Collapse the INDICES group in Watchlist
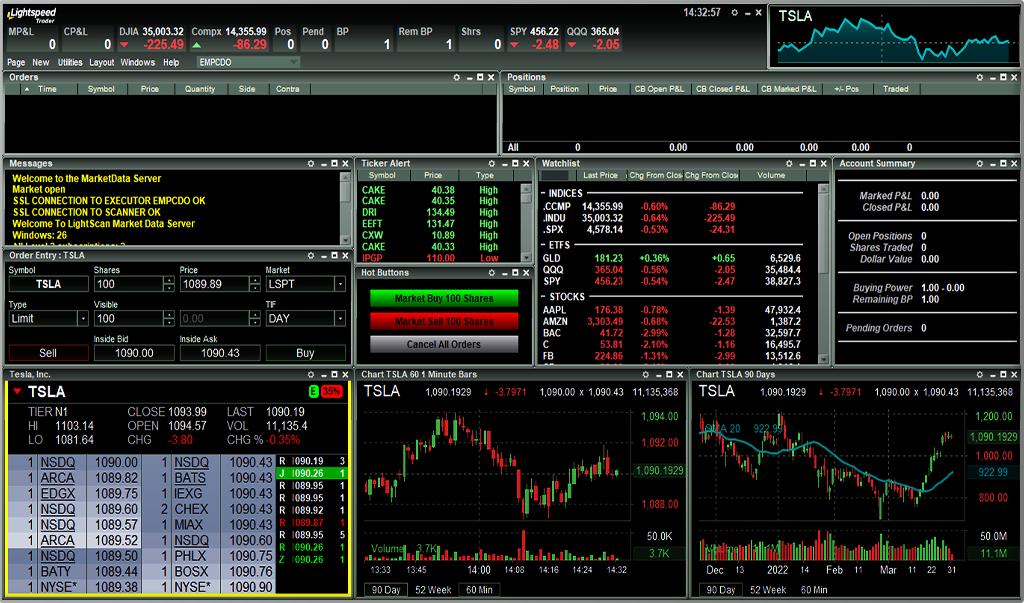Viewport: 1024px width, 603px height. pos(543,193)
